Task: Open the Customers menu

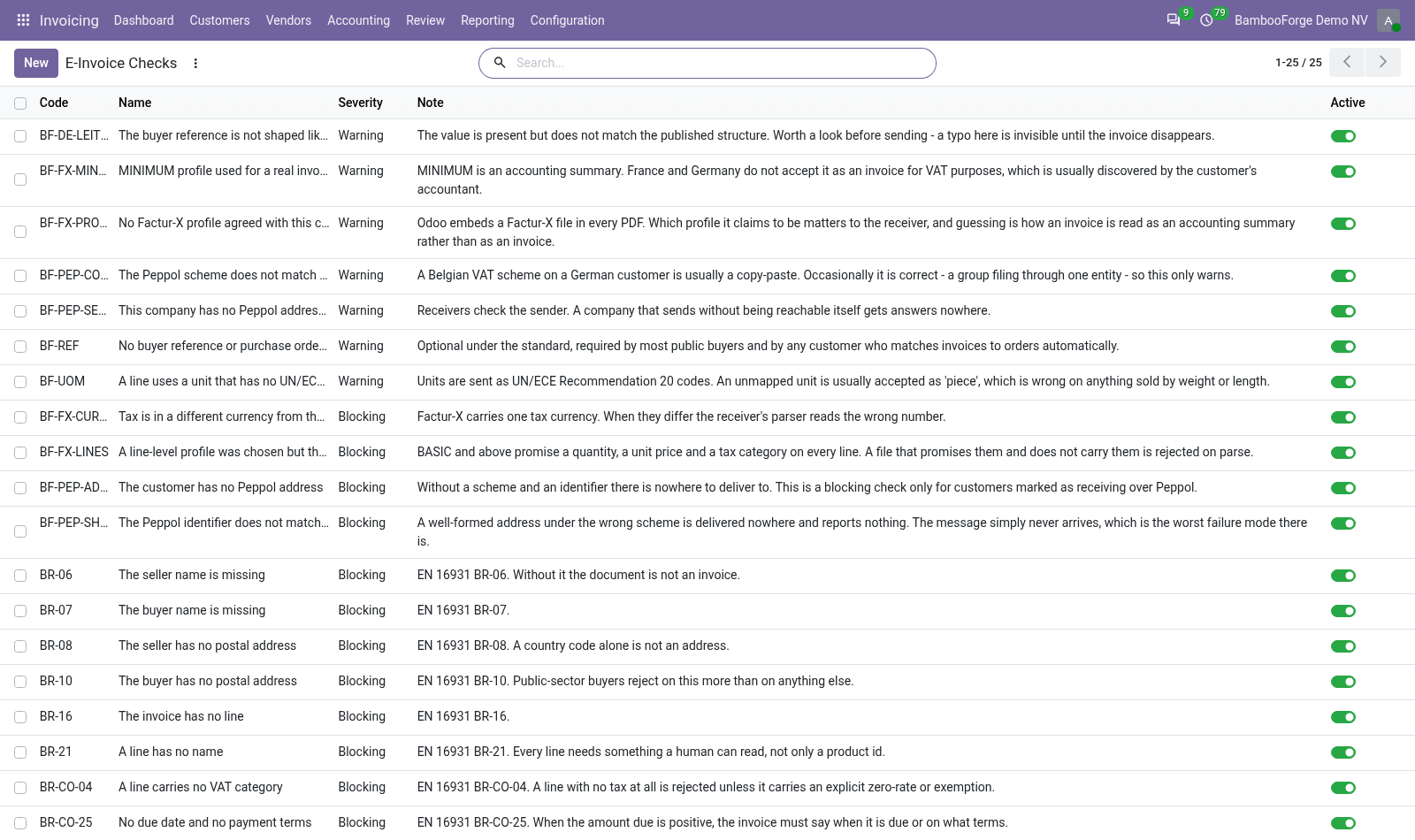Action: click(x=219, y=20)
